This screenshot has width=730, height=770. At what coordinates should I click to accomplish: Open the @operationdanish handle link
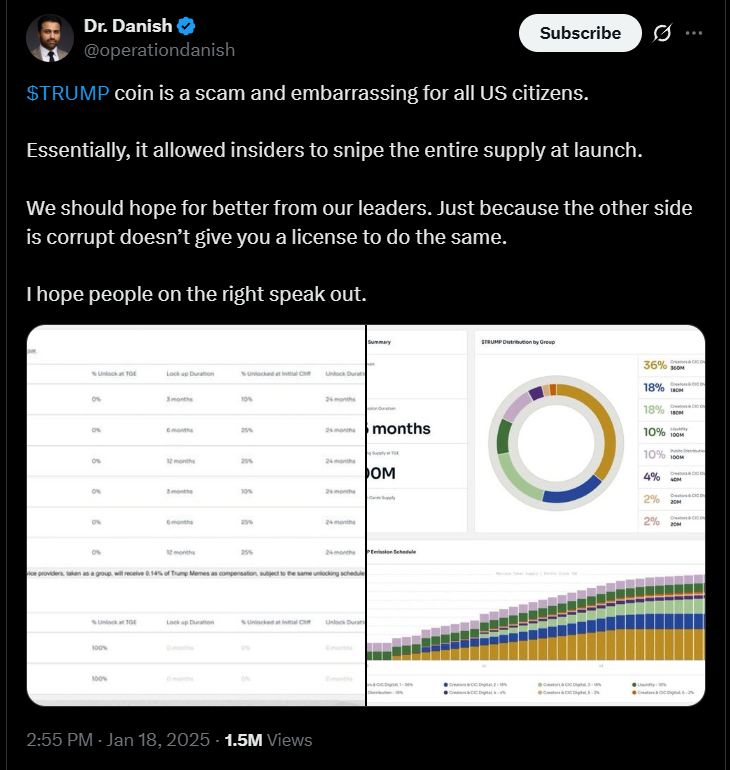pos(160,48)
